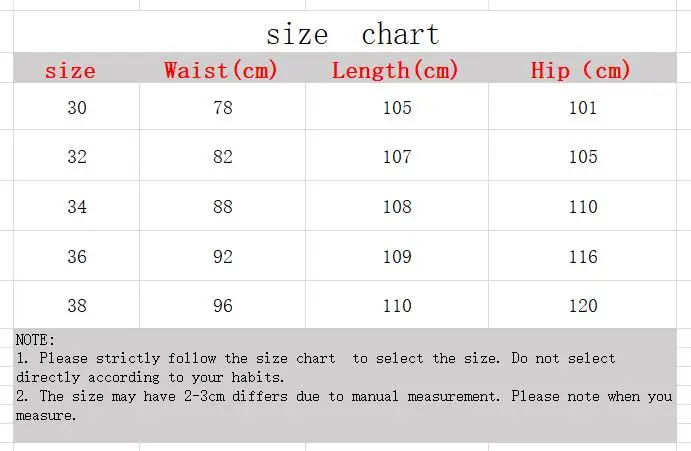Image resolution: width=691 pixels, height=451 pixels.
Task: Click hip cell showing 120
Action: [582, 305]
